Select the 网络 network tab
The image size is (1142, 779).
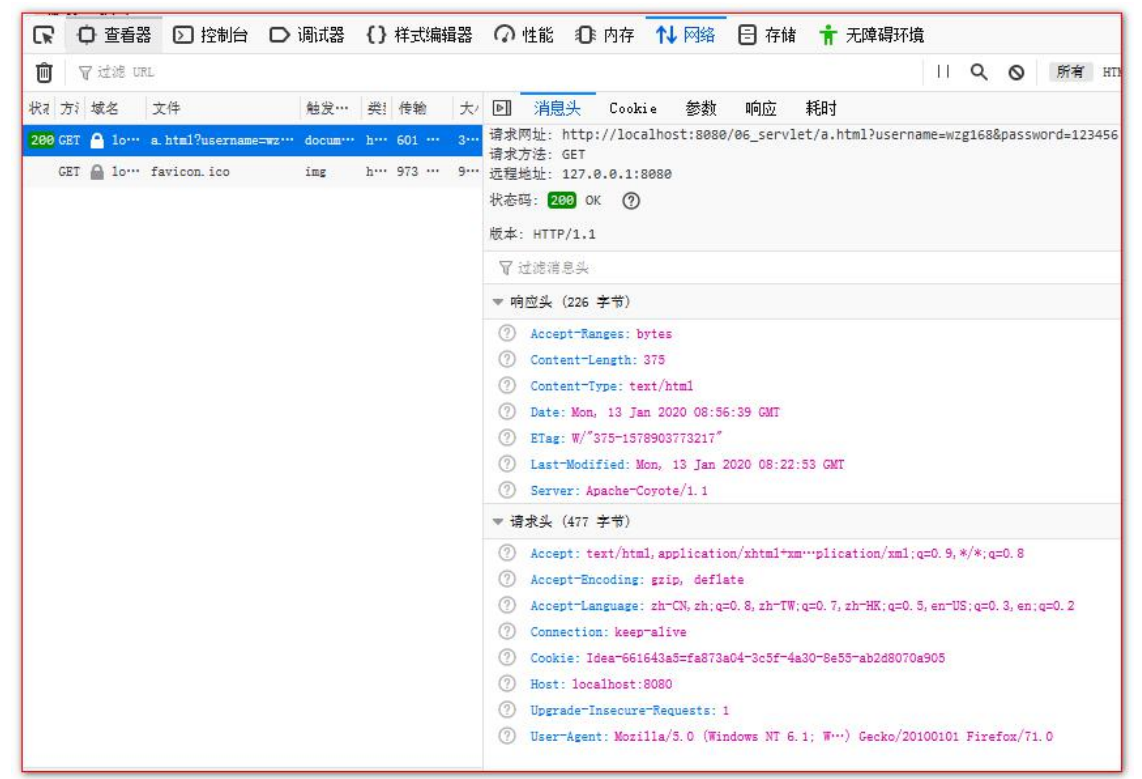tap(685, 35)
